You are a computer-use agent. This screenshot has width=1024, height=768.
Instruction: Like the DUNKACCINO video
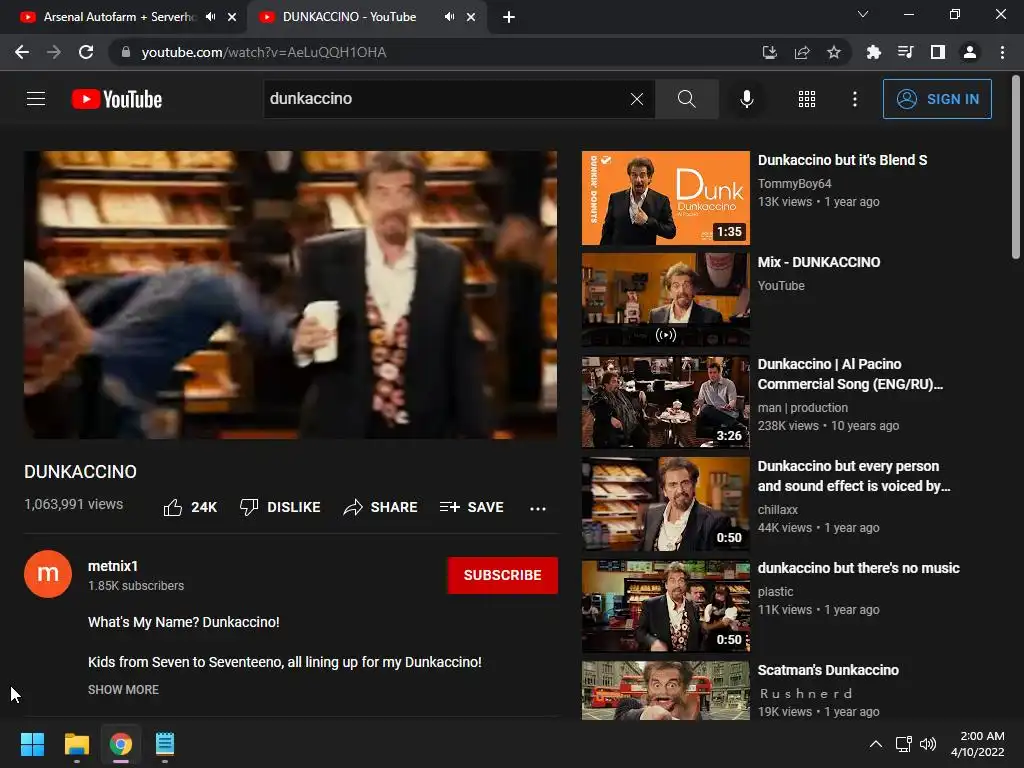tap(190, 507)
